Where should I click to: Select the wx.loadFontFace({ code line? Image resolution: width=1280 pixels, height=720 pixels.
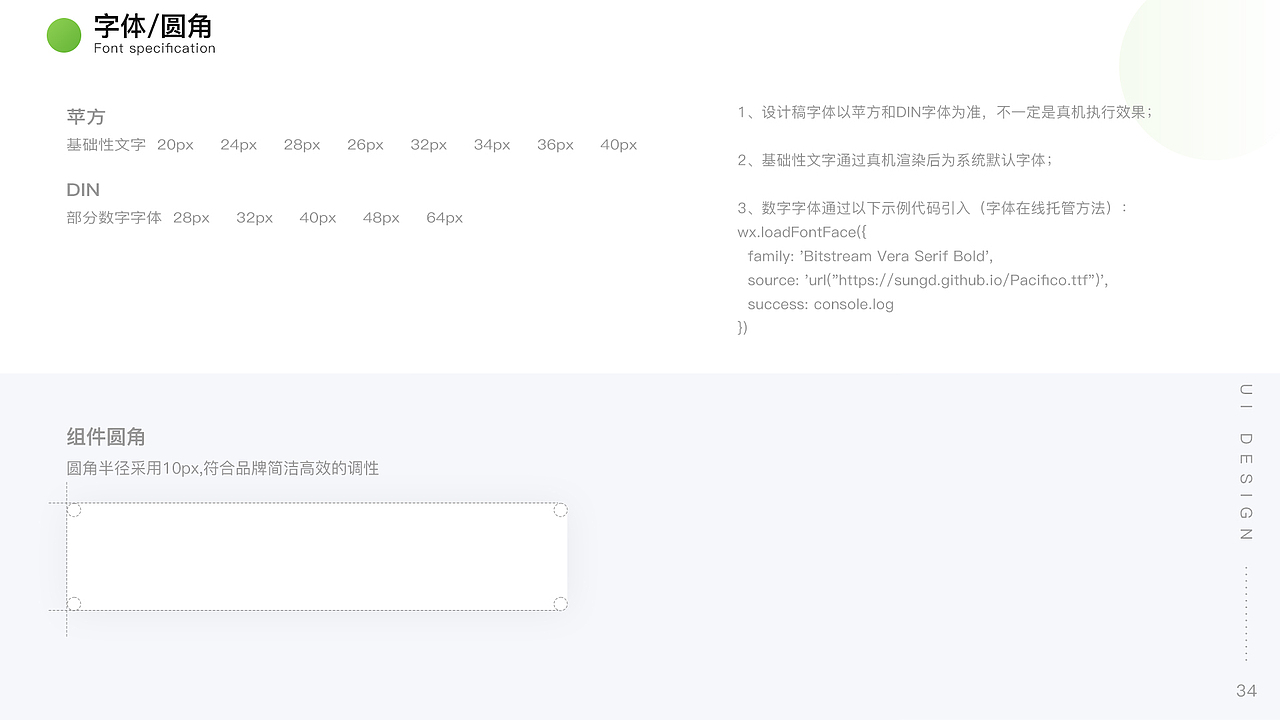[802, 232]
